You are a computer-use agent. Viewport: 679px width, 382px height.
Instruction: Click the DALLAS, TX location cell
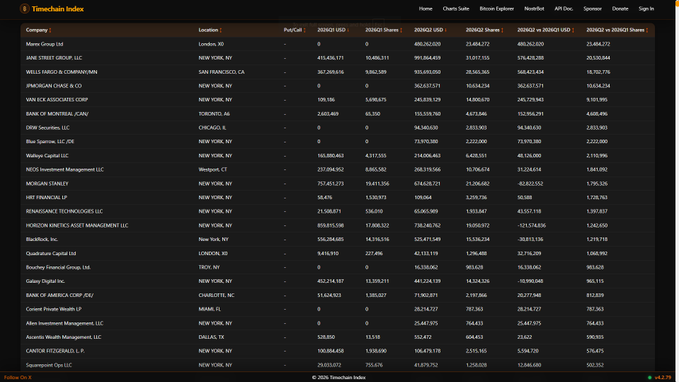(x=211, y=337)
